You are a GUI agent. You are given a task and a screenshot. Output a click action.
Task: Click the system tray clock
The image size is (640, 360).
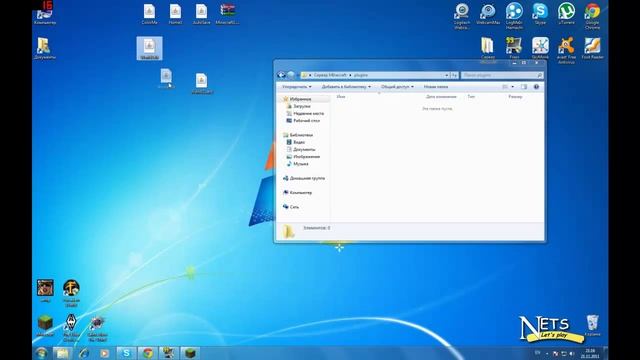point(590,353)
